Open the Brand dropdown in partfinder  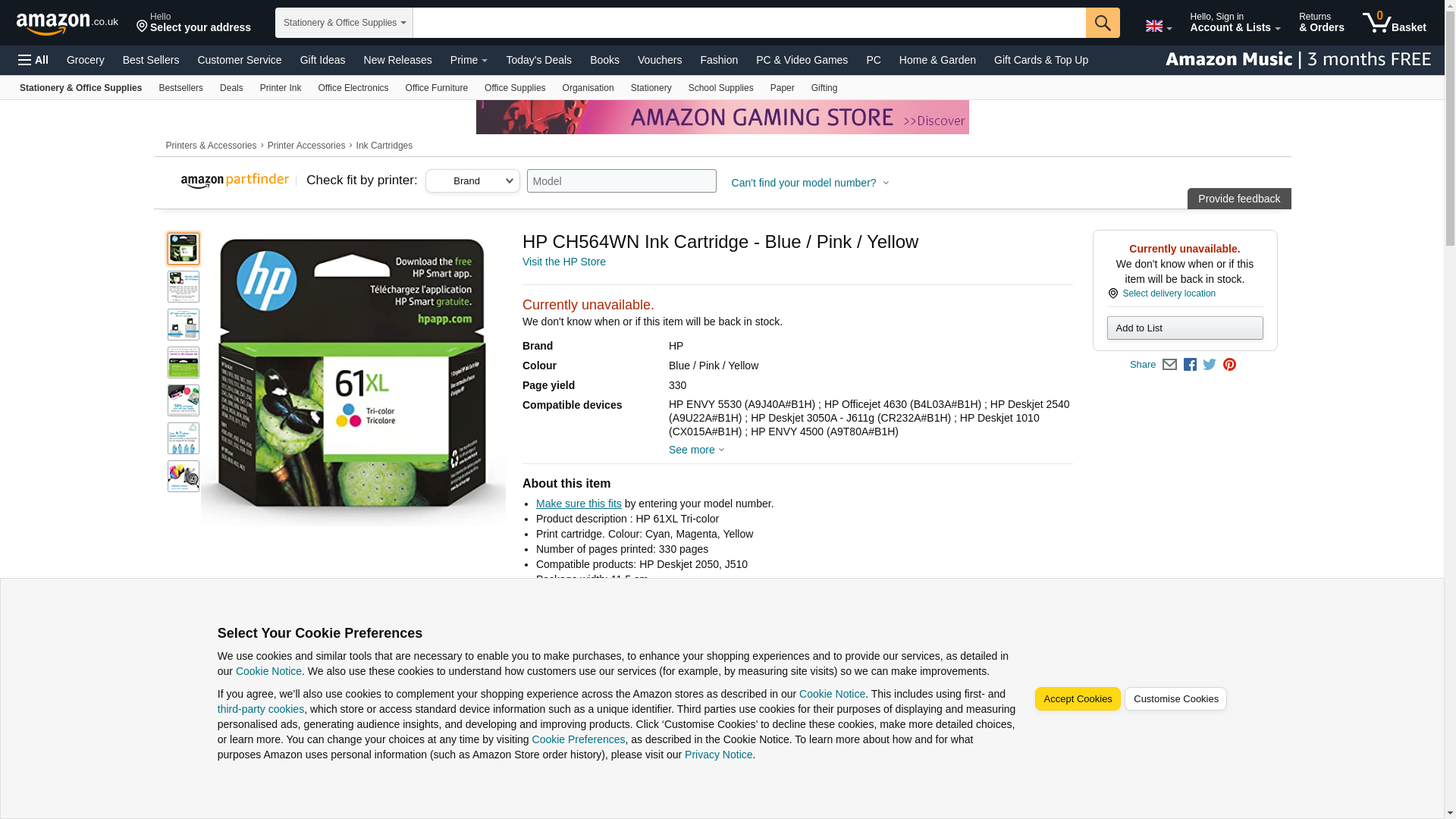point(472,180)
